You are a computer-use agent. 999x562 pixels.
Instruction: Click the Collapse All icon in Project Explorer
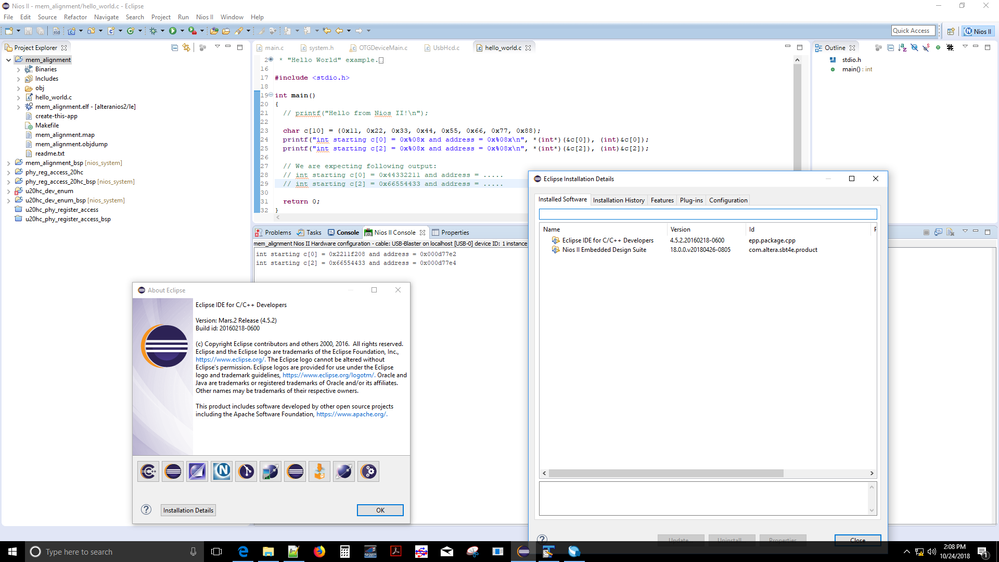pyautogui.click(x=174, y=48)
